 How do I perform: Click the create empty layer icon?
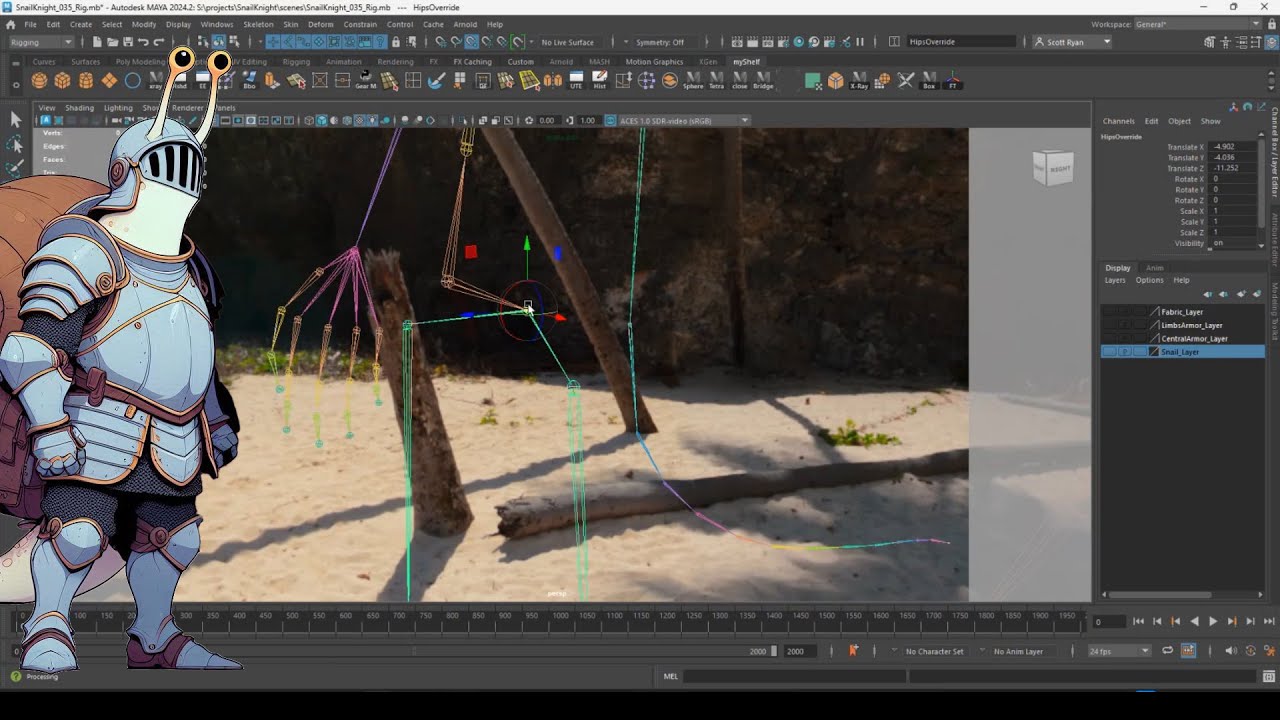click(x=1241, y=294)
